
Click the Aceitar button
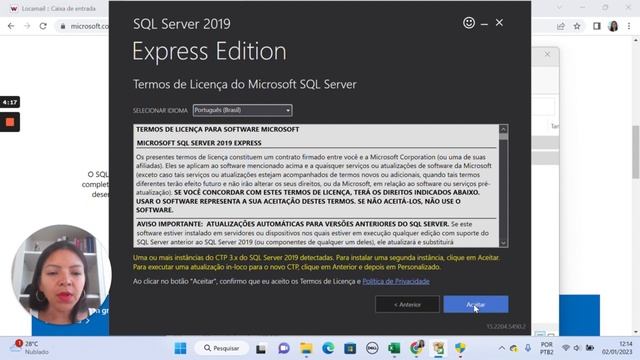[x=476, y=304]
